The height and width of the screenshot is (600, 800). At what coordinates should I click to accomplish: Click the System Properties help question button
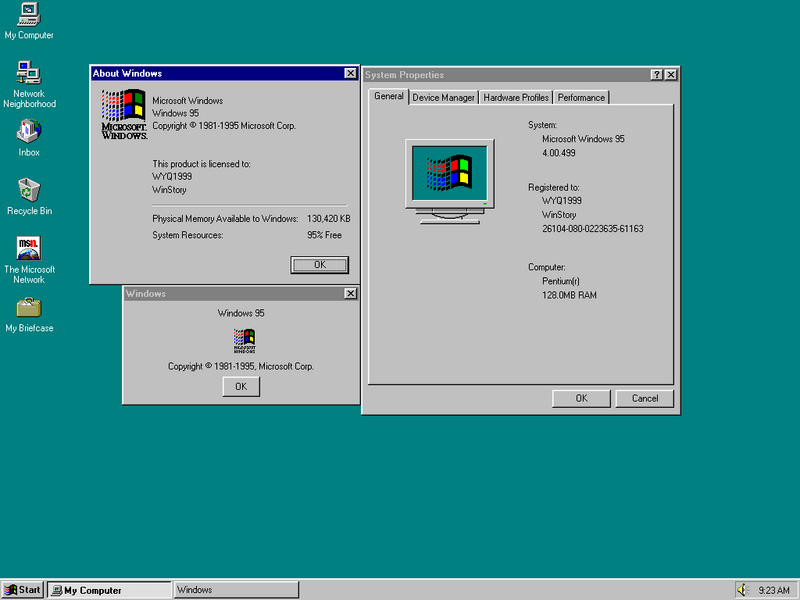(656, 75)
